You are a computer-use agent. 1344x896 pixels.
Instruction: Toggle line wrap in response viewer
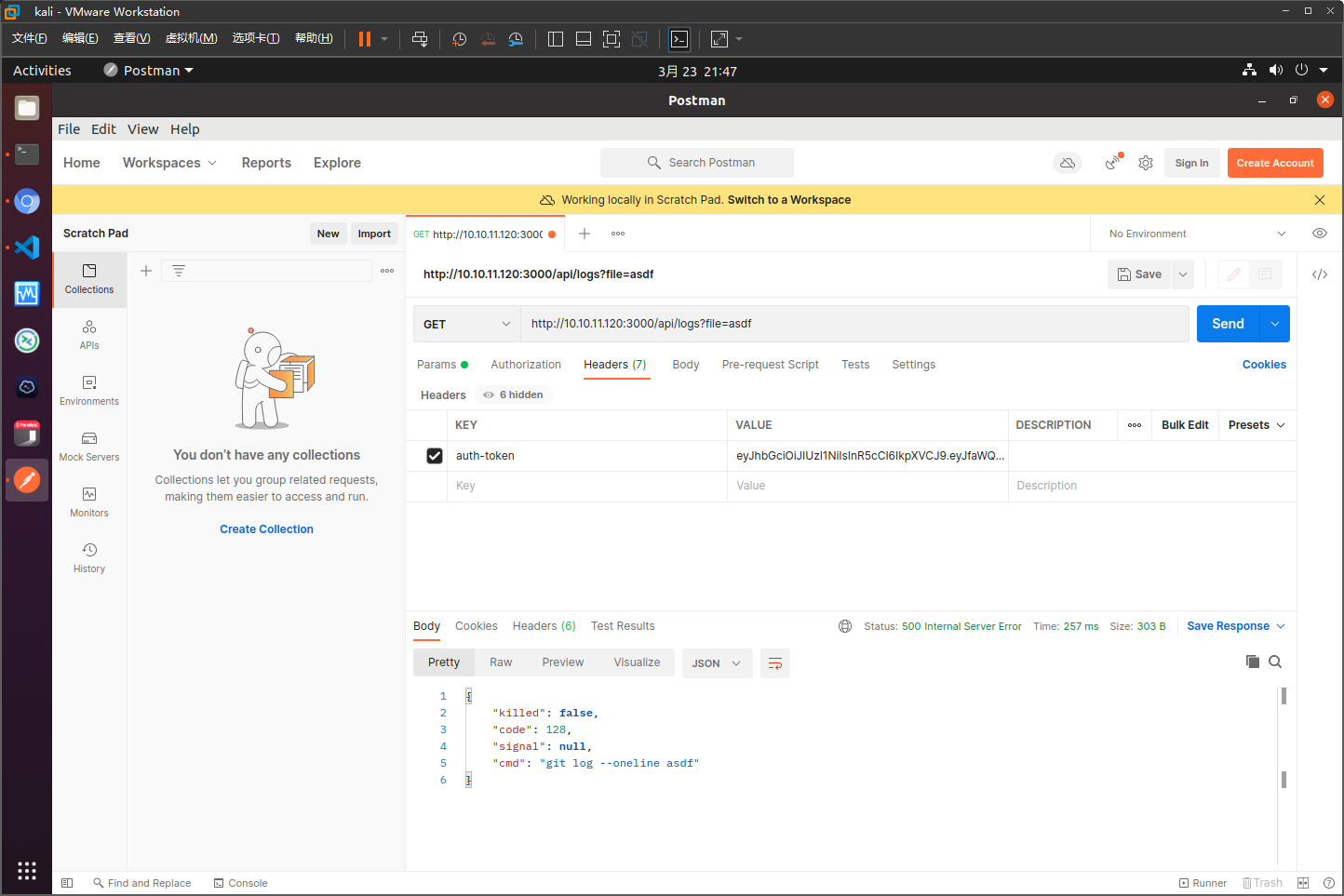coord(775,663)
